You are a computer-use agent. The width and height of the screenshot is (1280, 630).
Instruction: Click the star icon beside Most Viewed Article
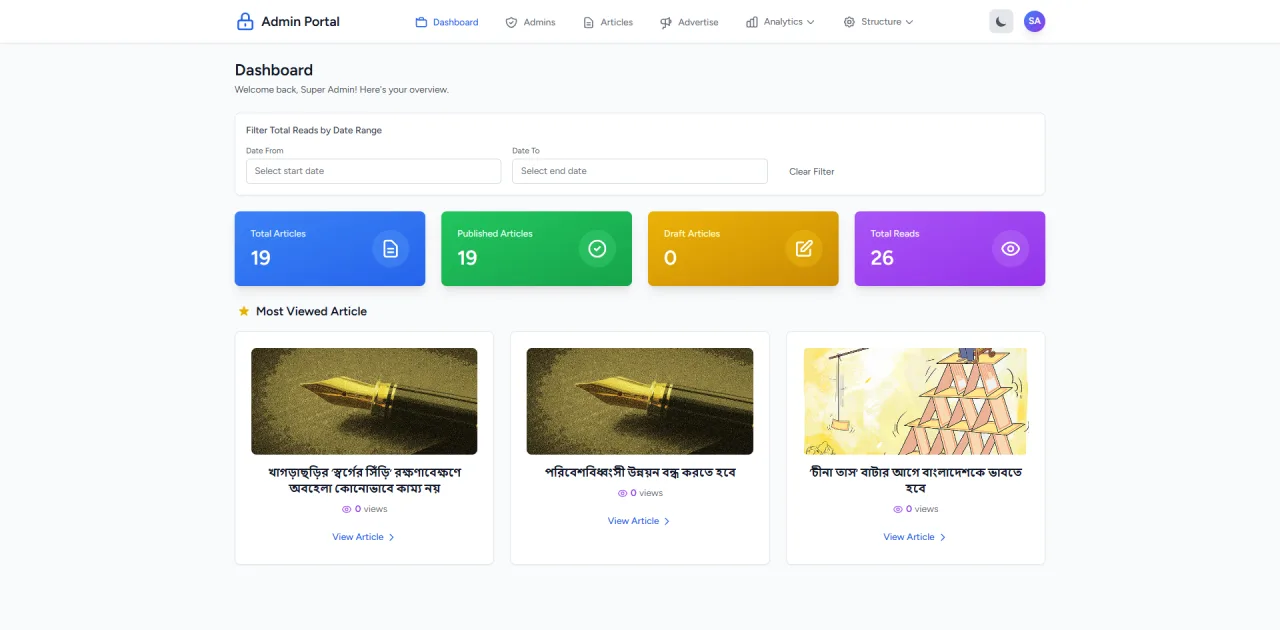pyautogui.click(x=243, y=311)
